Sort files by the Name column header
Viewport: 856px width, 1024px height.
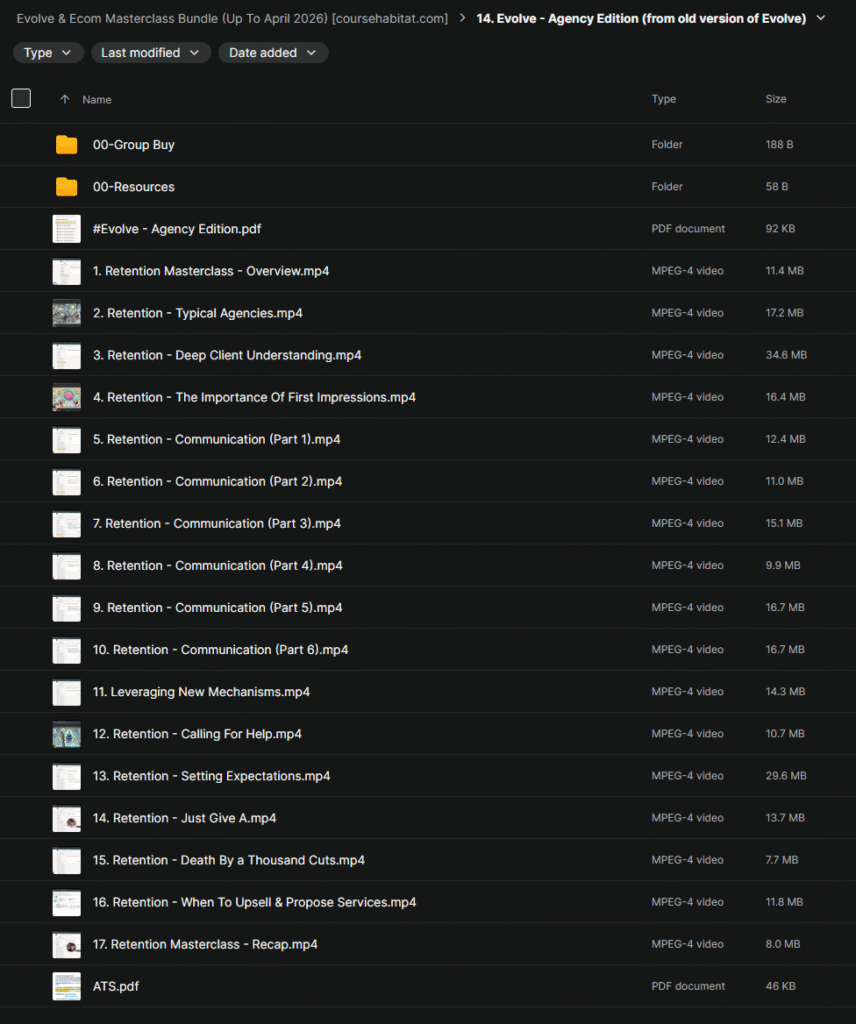click(x=97, y=99)
